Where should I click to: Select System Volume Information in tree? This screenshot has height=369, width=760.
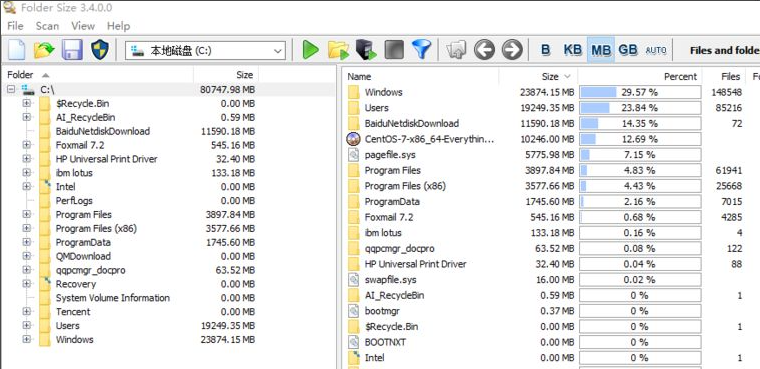pyautogui.click(x=112, y=298)
